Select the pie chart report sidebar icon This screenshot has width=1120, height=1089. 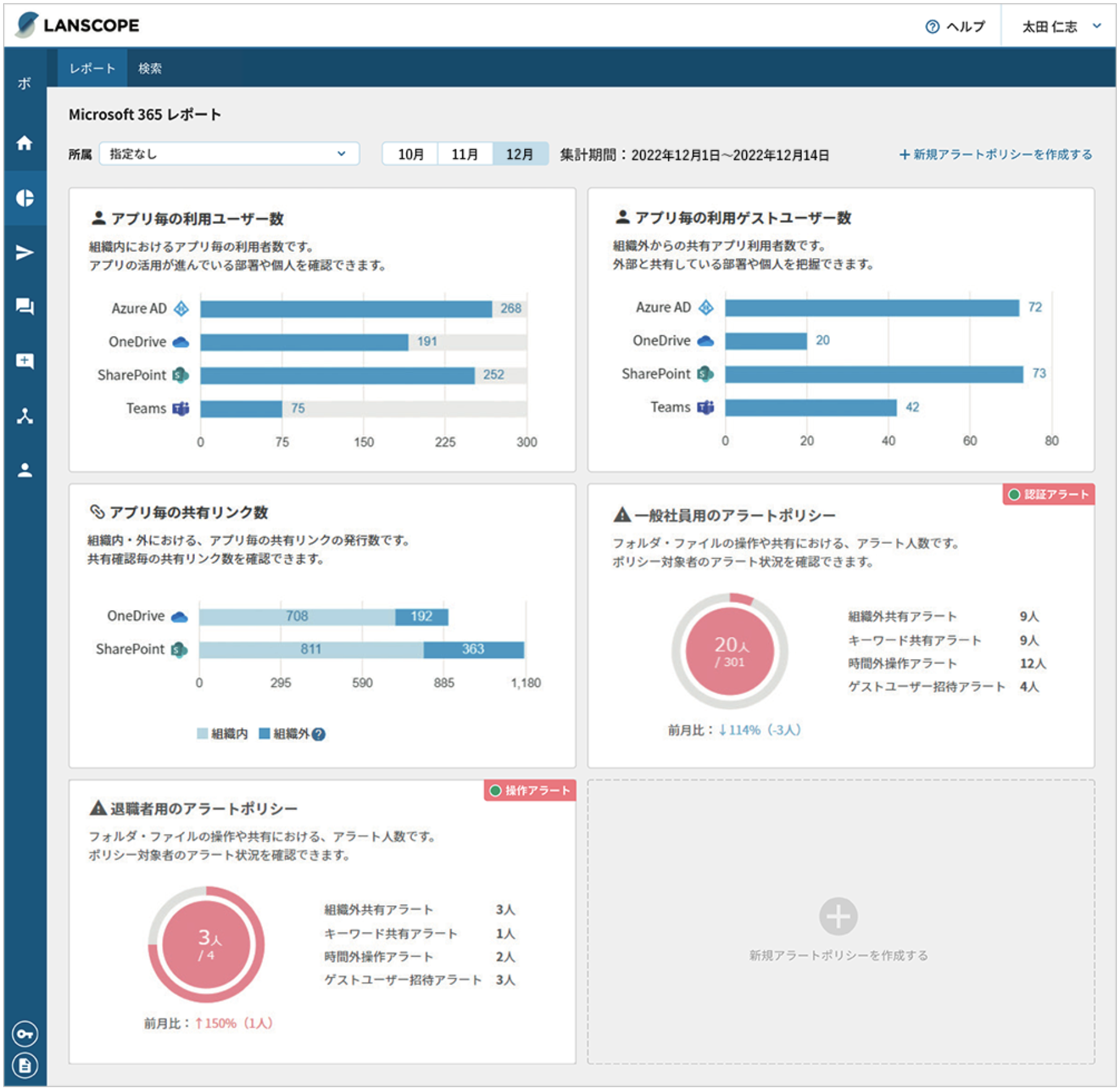point(25,198)
